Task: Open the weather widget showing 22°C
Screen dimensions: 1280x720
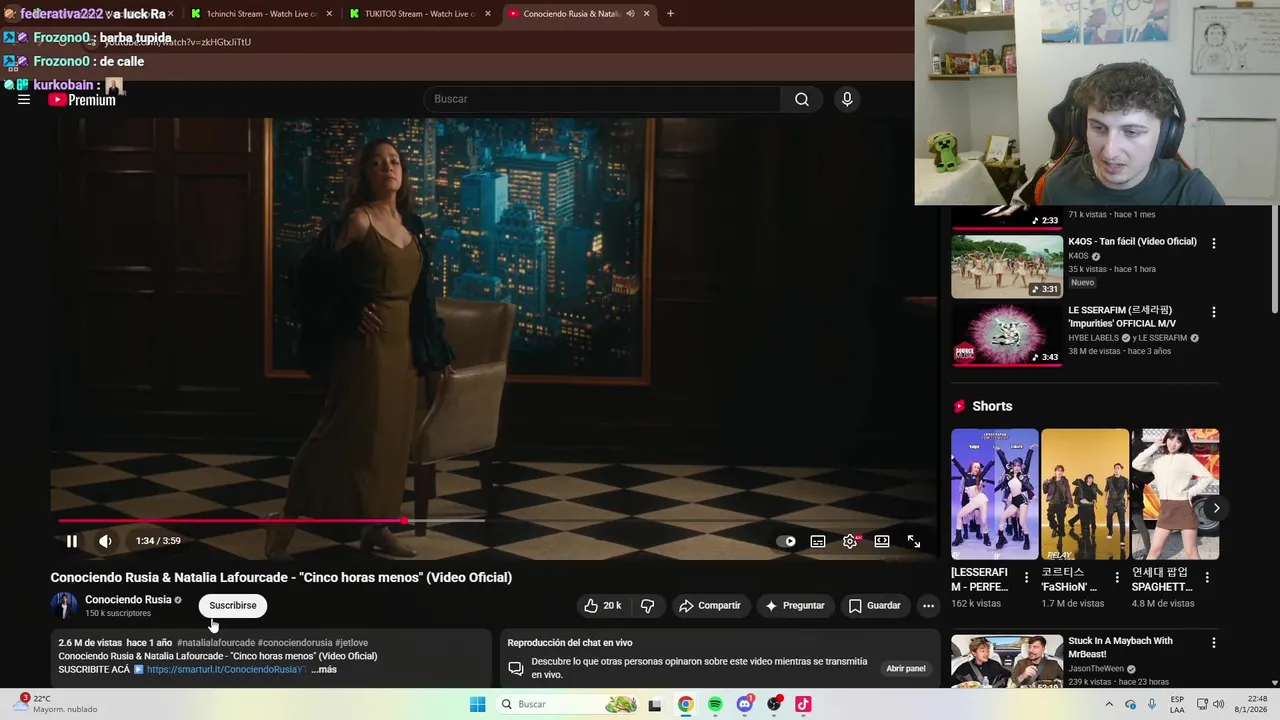Action: [56, 704]
